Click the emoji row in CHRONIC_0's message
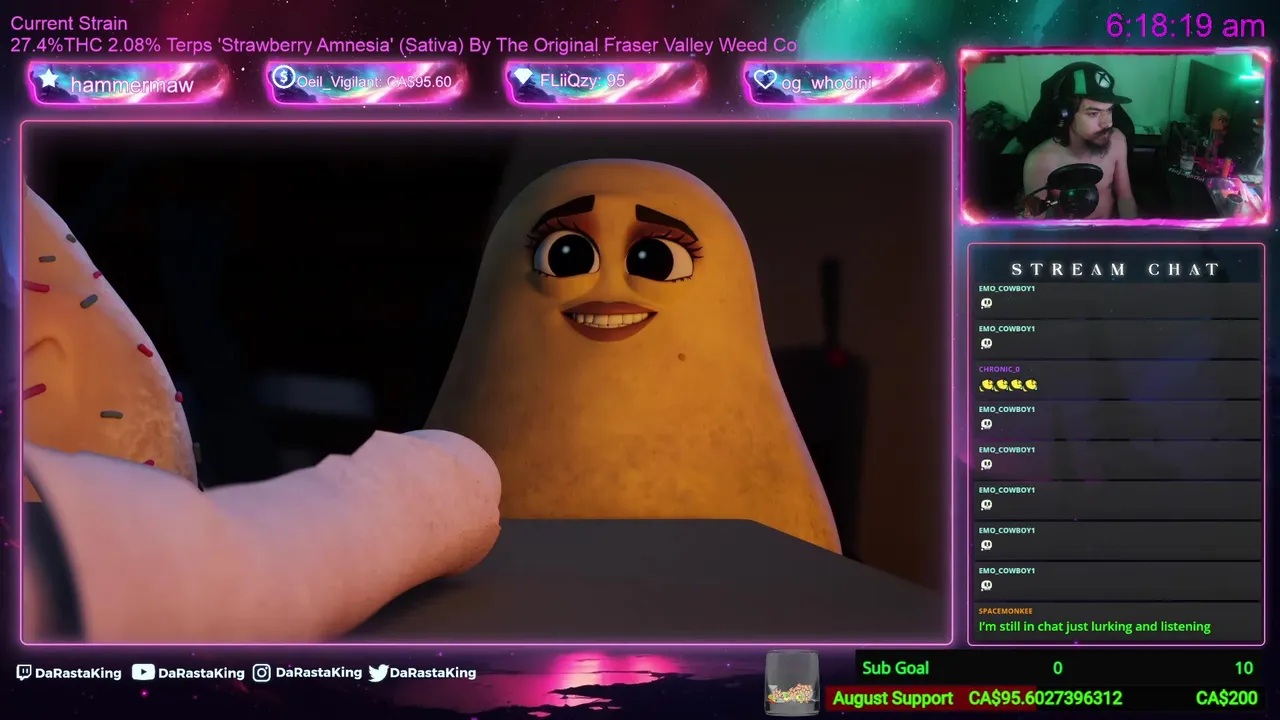 [x=1008, y=385]
